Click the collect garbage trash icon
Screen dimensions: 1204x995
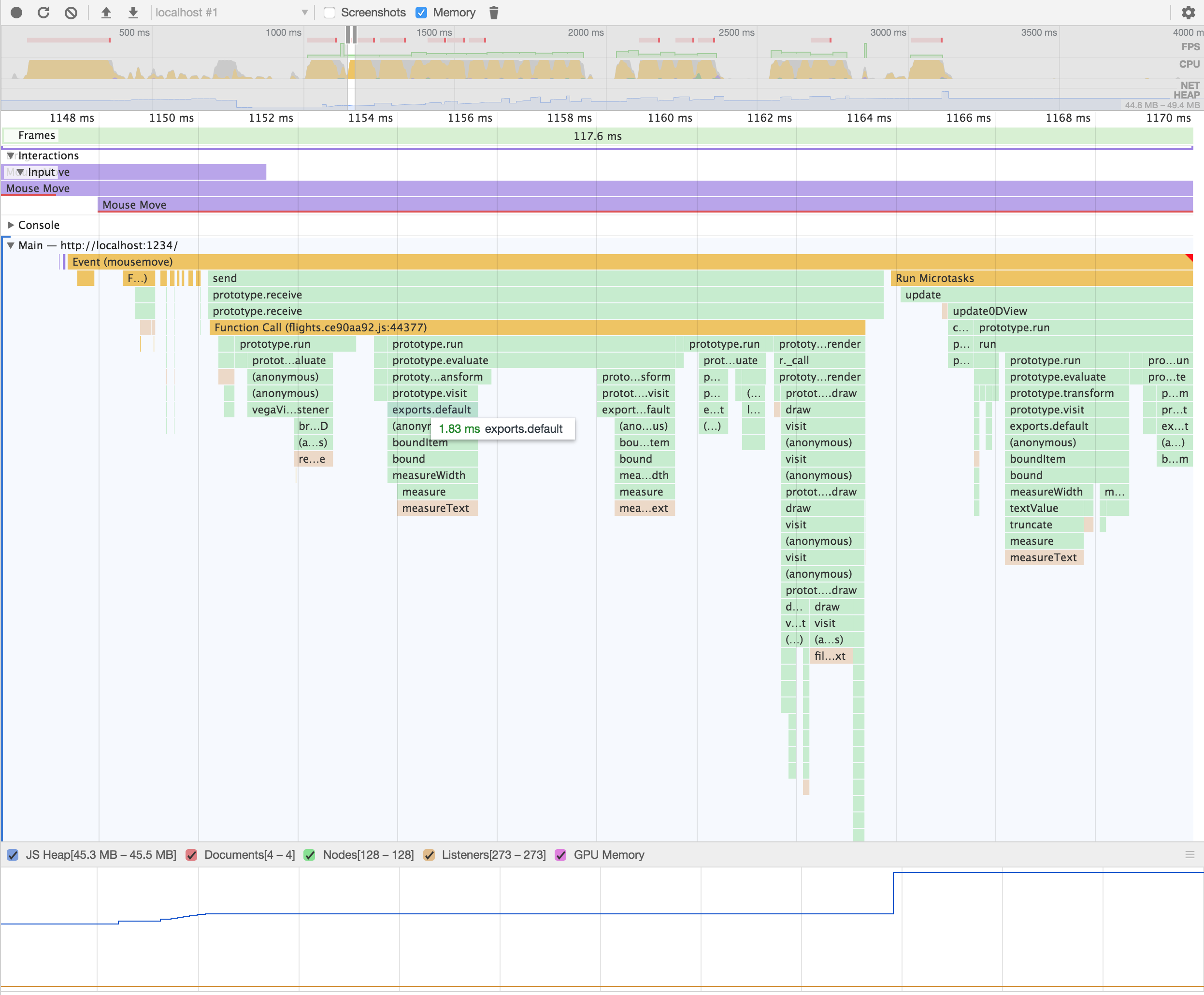[x=494, y=12]
